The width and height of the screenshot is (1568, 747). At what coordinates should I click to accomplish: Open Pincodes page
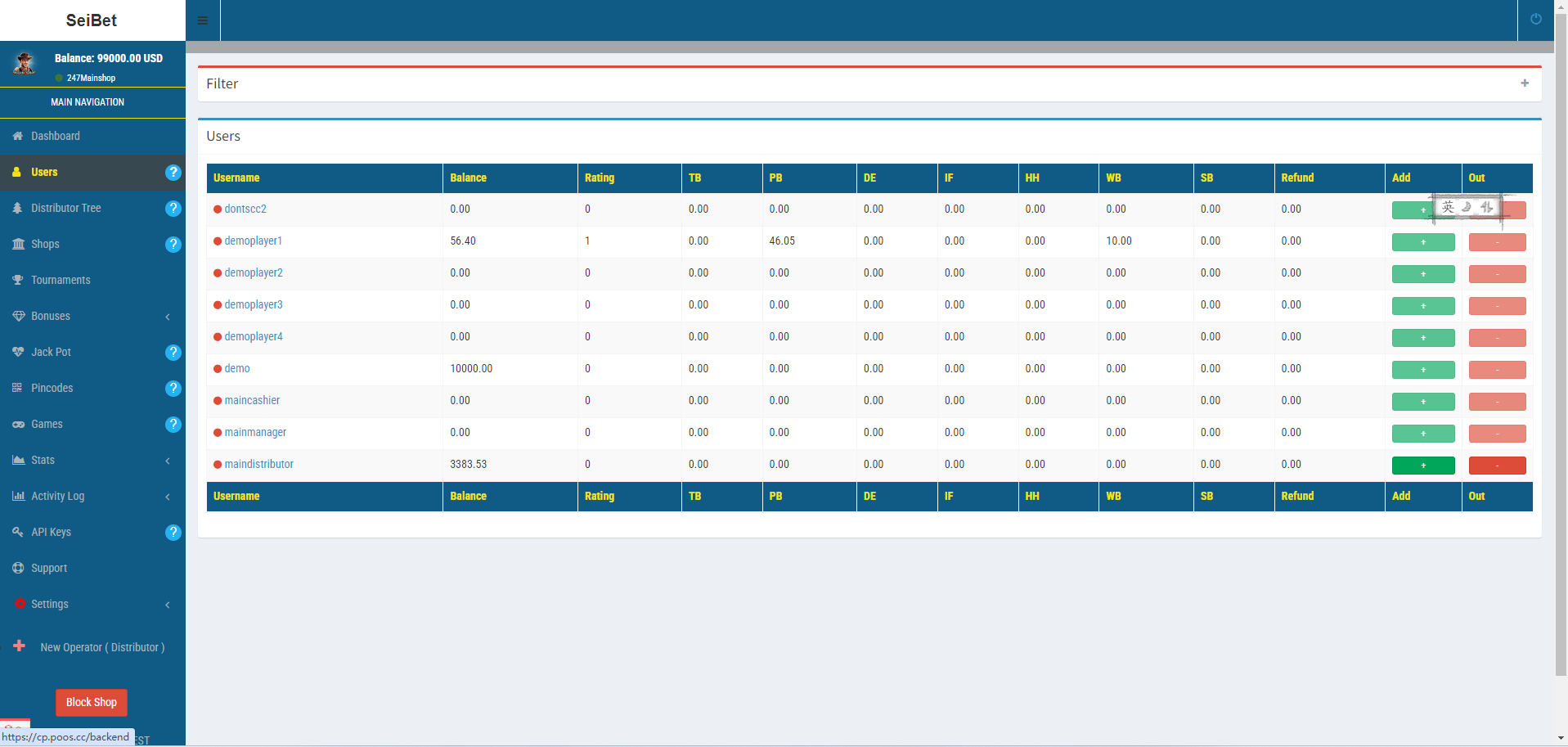52,388
